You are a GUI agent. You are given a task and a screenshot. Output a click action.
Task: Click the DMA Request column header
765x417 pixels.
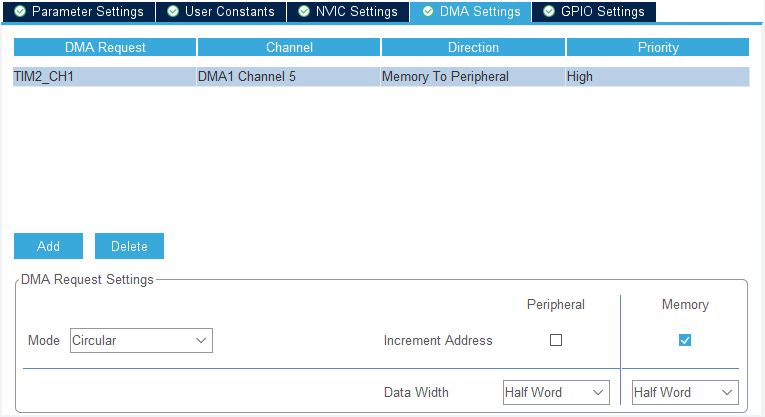105,47
